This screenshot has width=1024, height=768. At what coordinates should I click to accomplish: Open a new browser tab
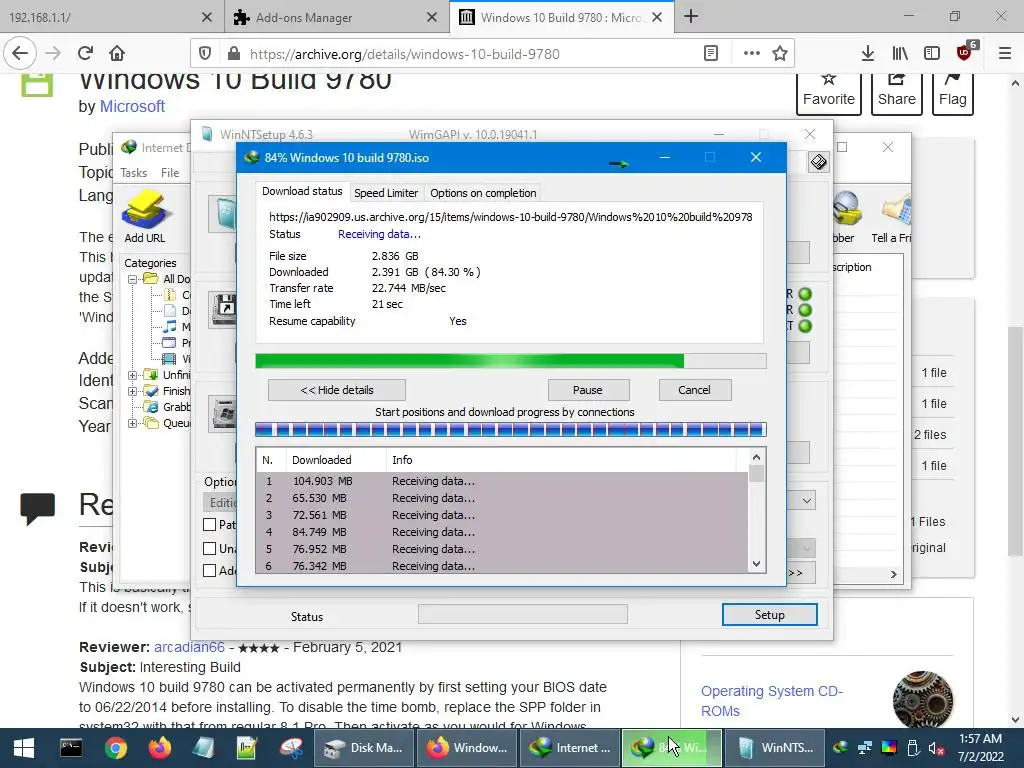(691, 17)
